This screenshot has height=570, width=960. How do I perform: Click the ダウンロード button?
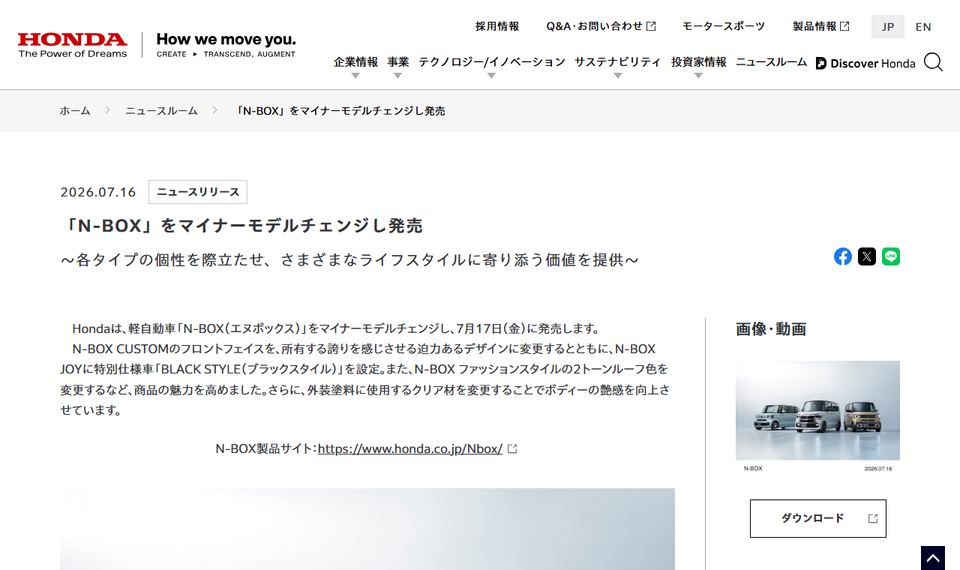(x=818, y=519)
